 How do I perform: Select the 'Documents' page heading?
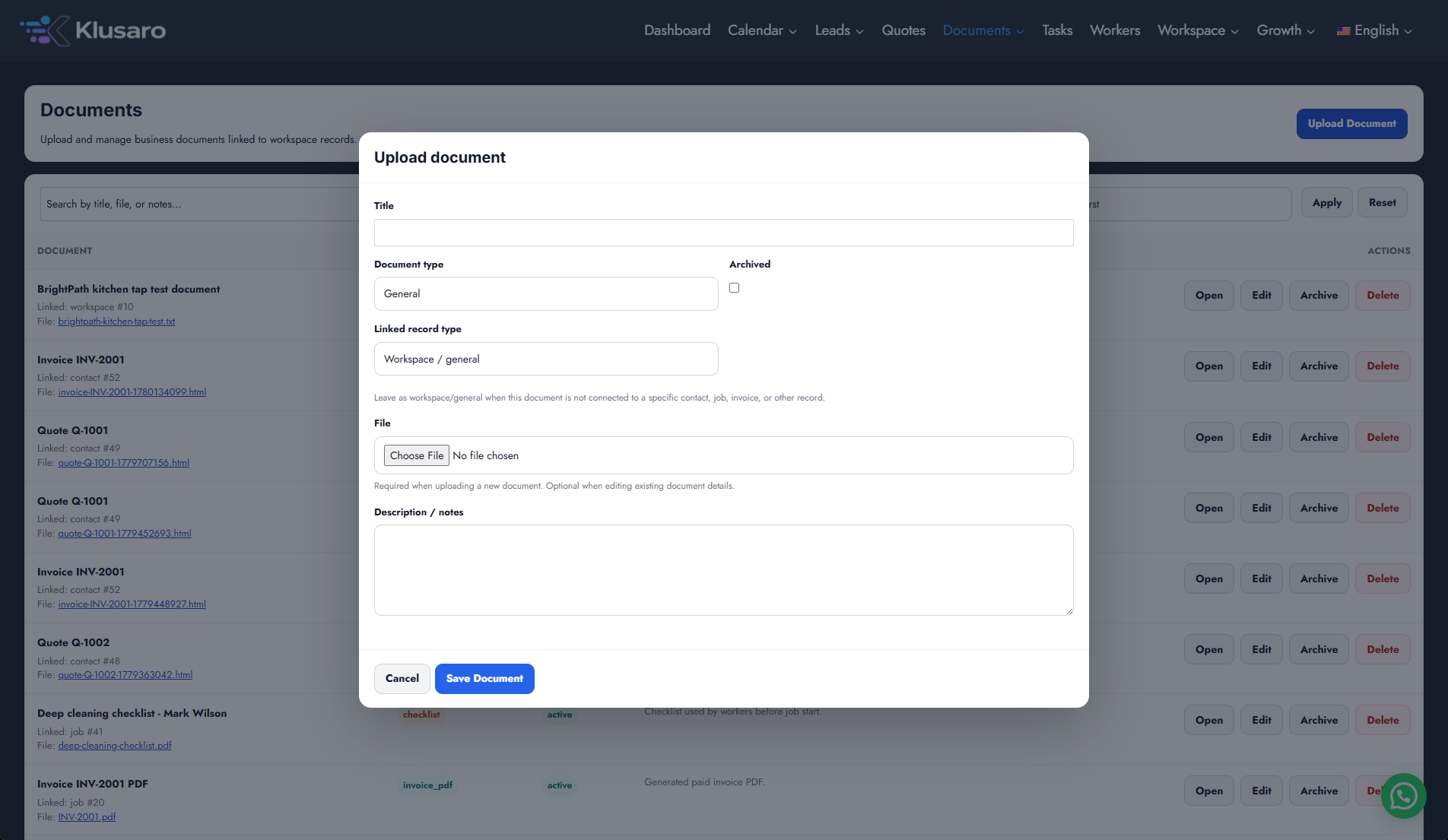91,110
